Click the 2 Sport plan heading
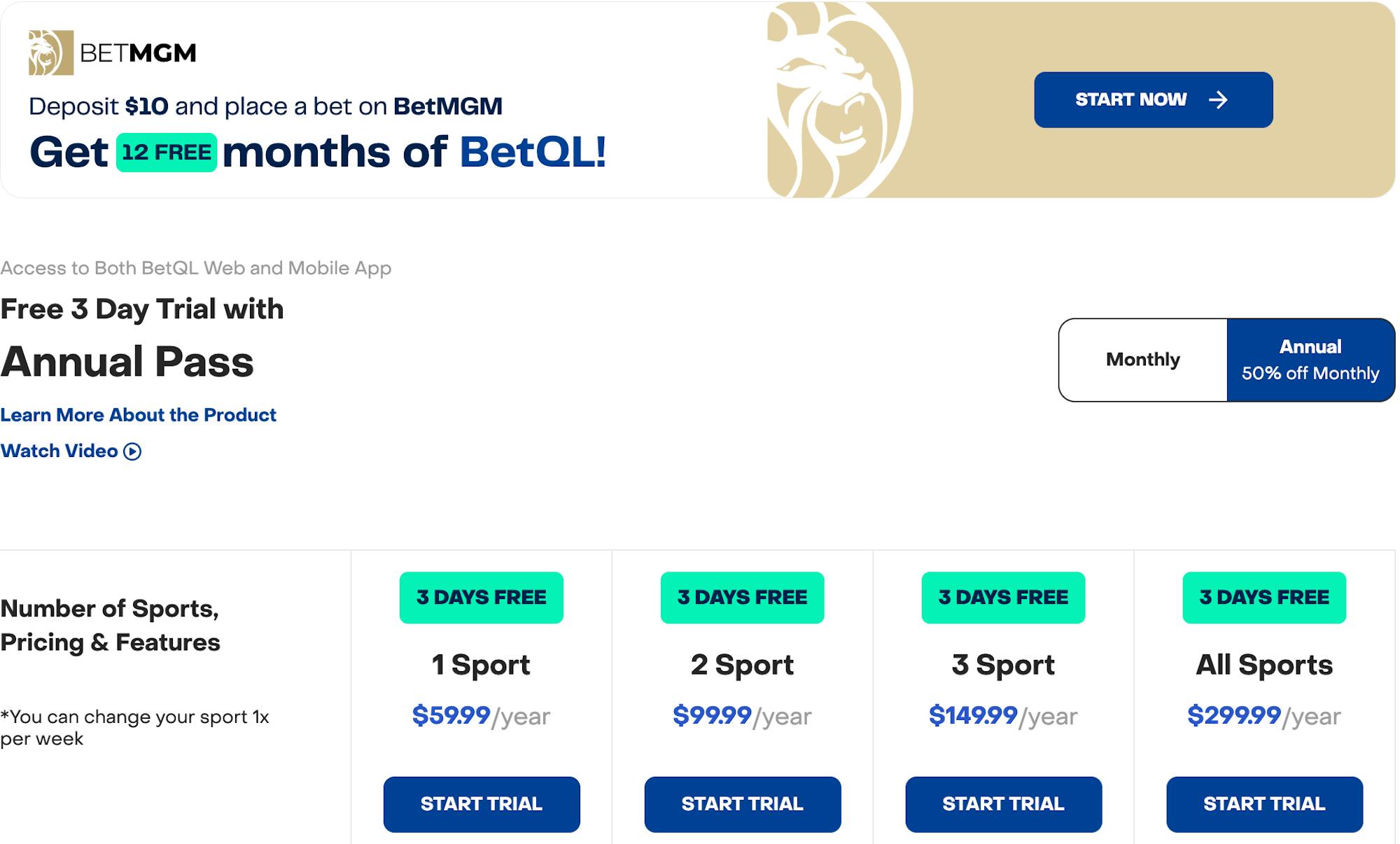1400x844 pixels. [742, 665]
